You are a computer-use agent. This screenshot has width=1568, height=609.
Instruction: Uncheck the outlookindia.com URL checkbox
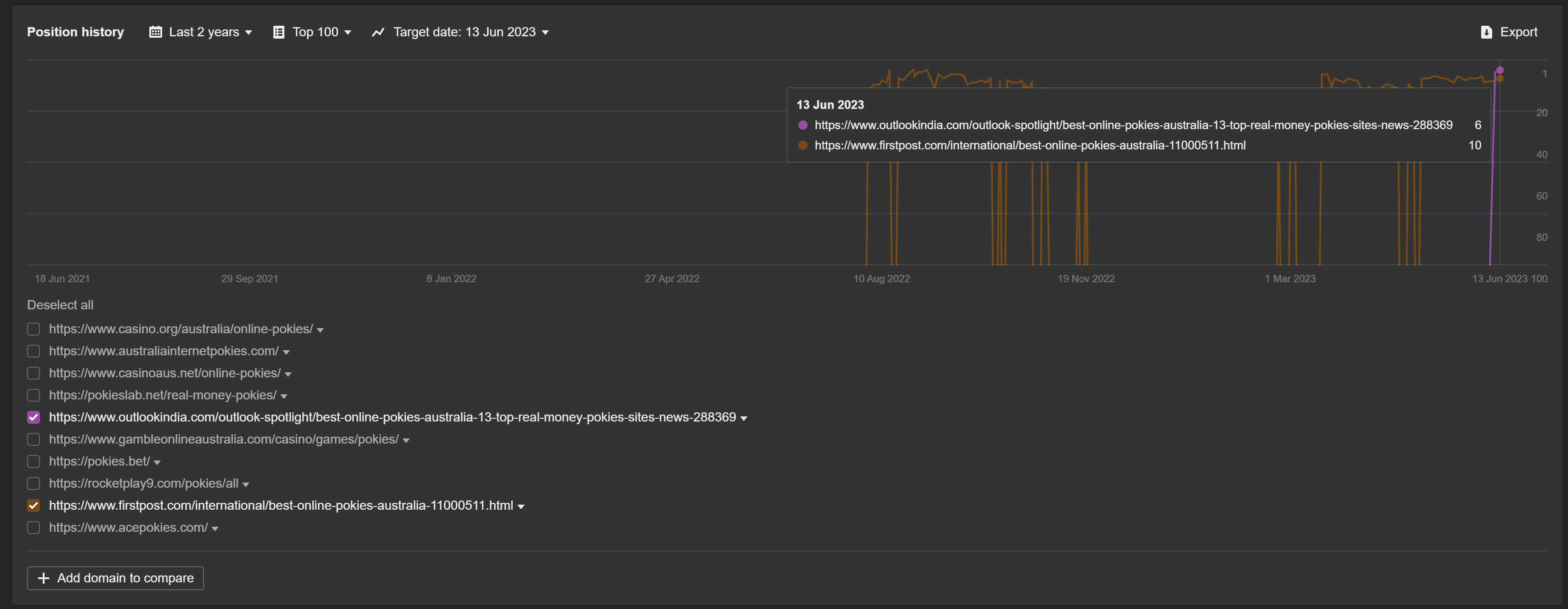point(34,417)
